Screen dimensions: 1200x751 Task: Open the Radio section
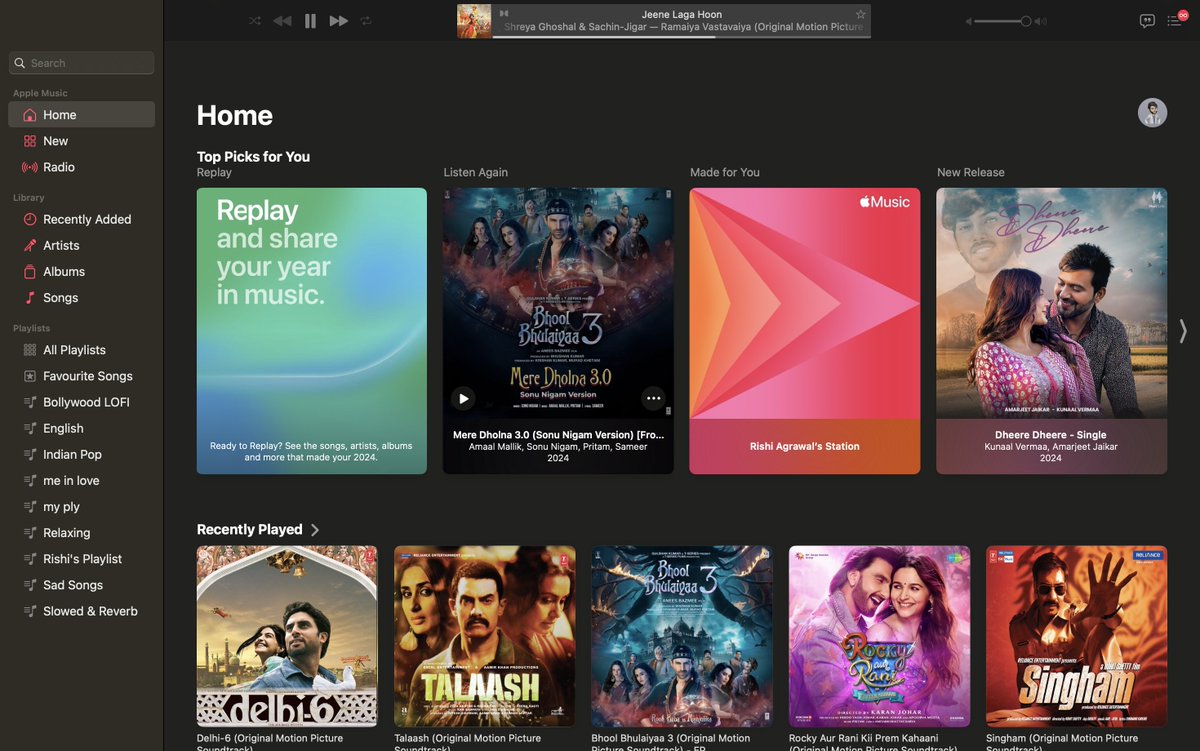click(82, 167)
